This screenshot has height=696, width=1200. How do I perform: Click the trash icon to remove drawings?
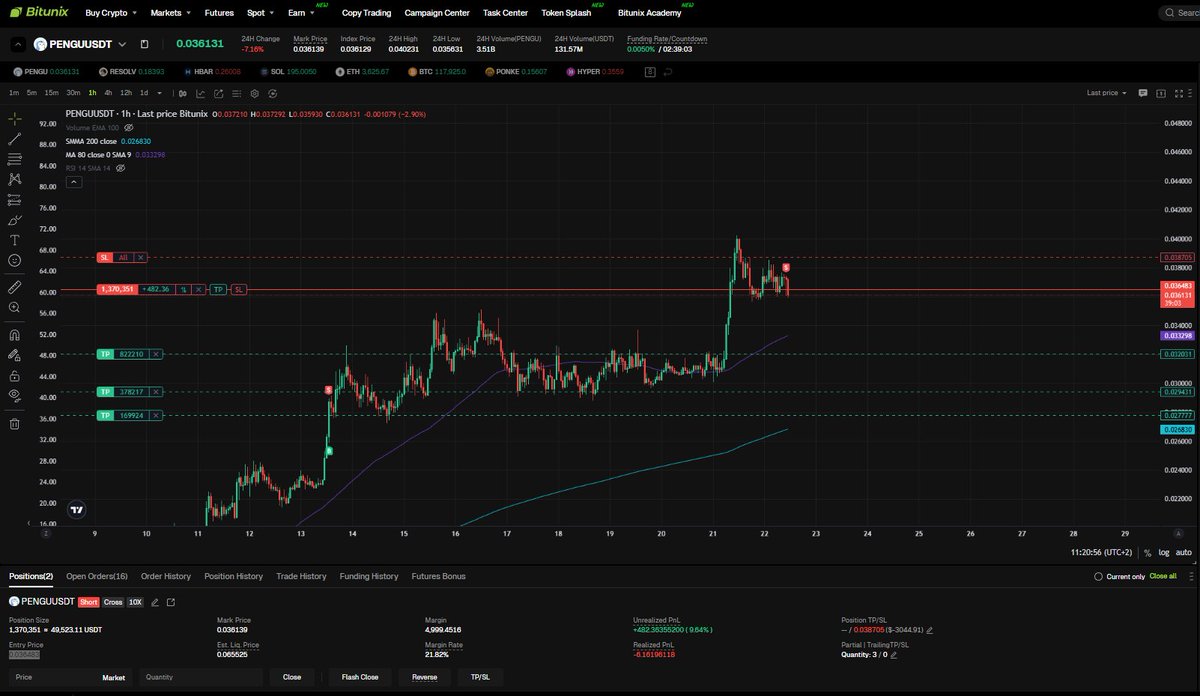coord(15,423)
